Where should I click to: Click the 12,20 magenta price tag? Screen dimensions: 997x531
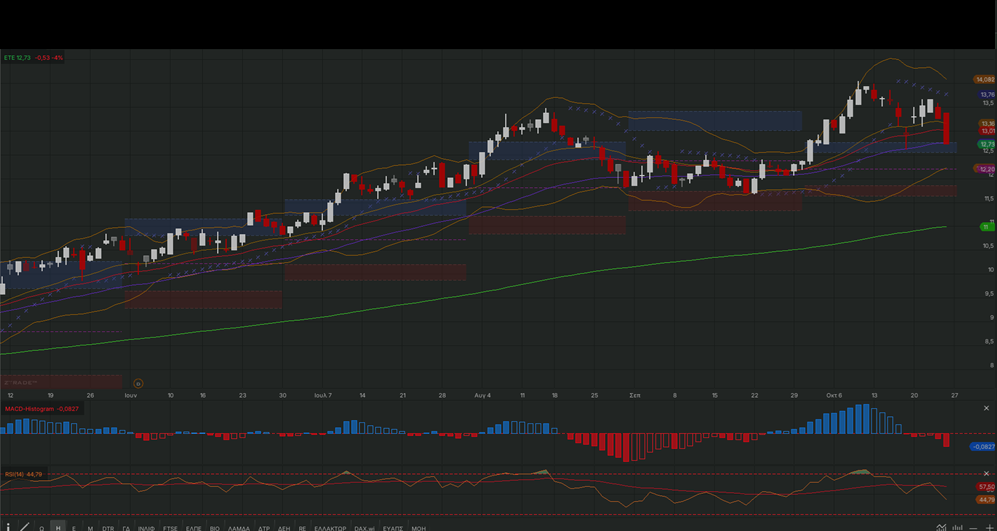point(986,169)
